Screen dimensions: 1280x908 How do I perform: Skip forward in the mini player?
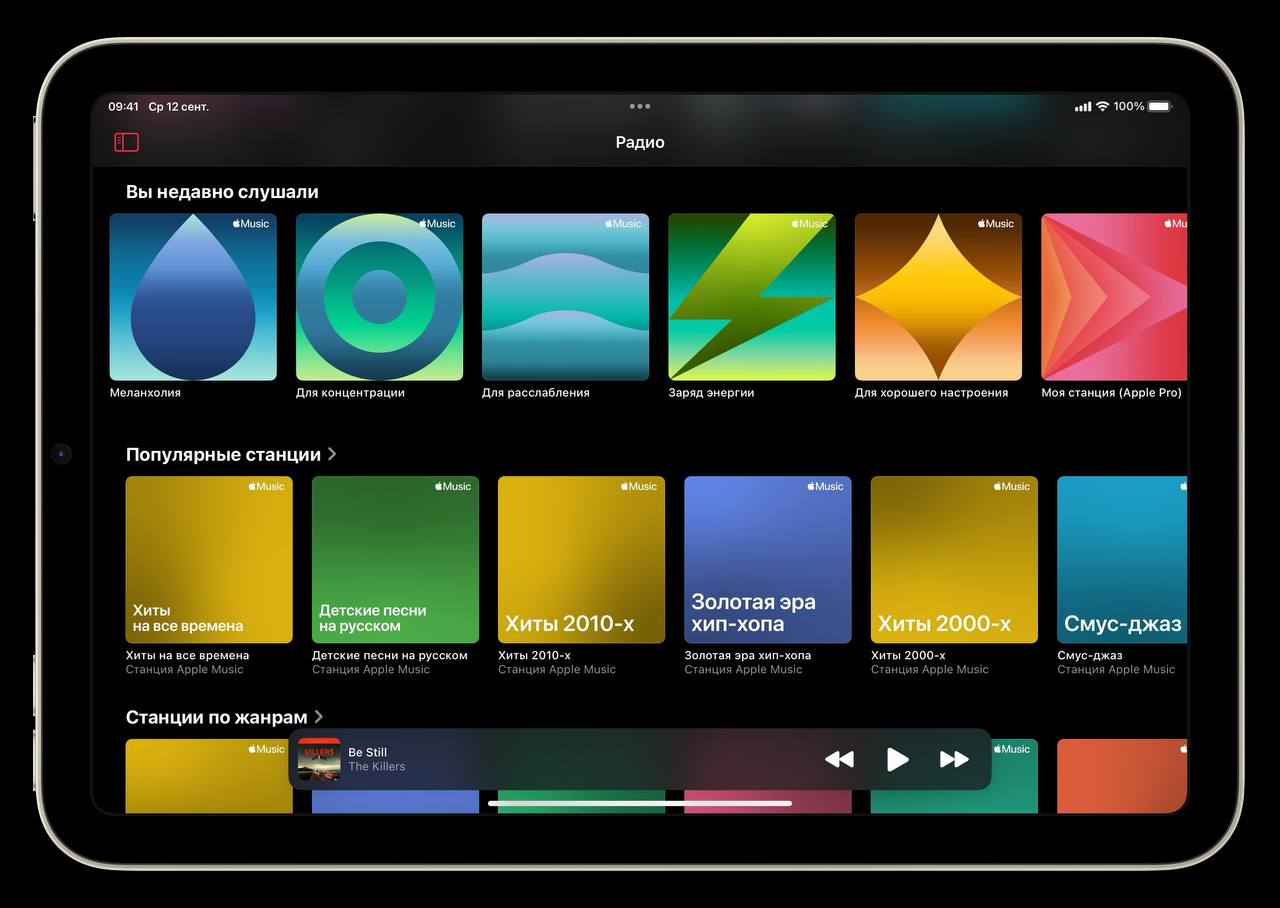[x=954, y=760]
